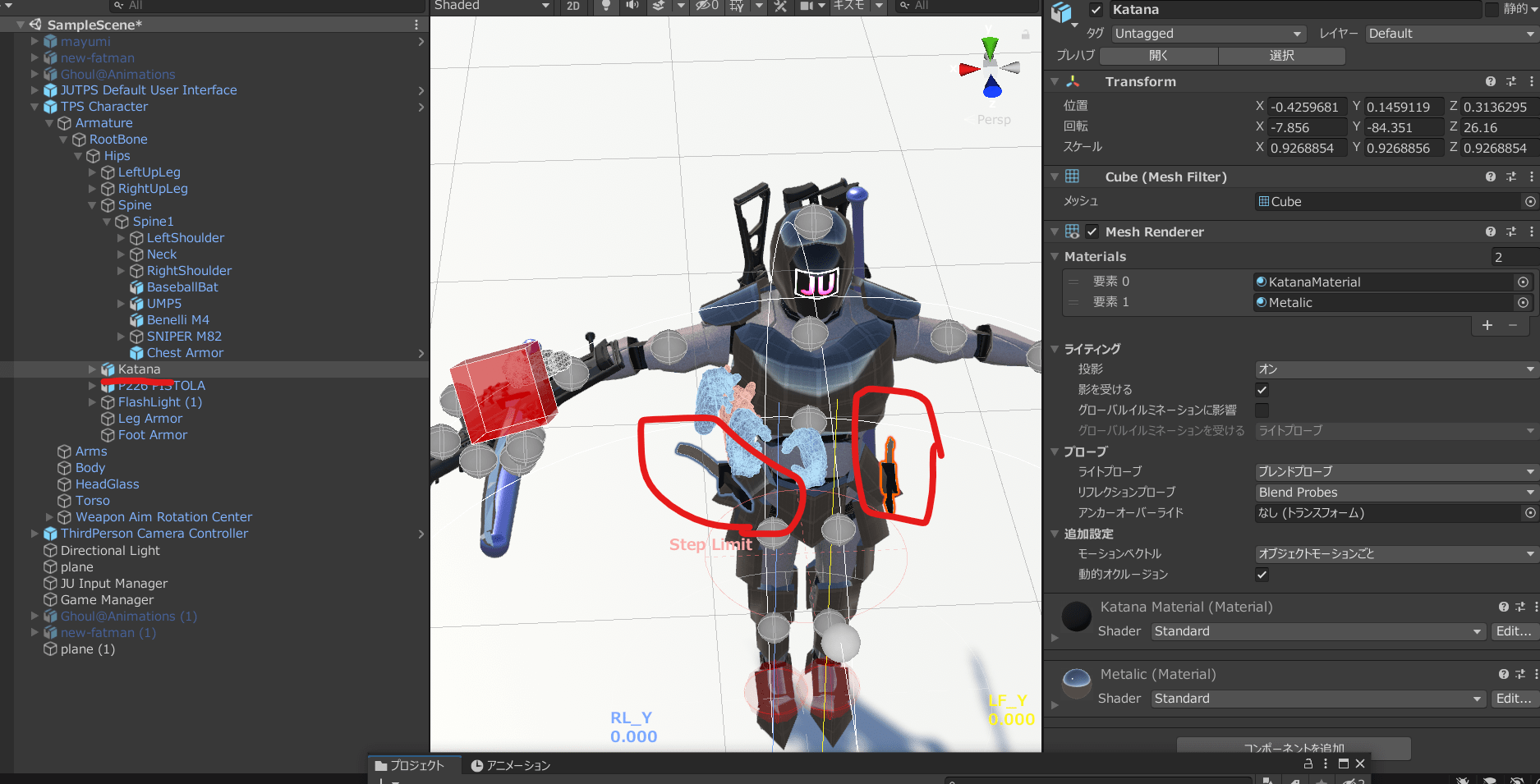Viewport: 1540px width, 784px height.
Task: Click the prefab 選択 button
Action: [1281, 55]
